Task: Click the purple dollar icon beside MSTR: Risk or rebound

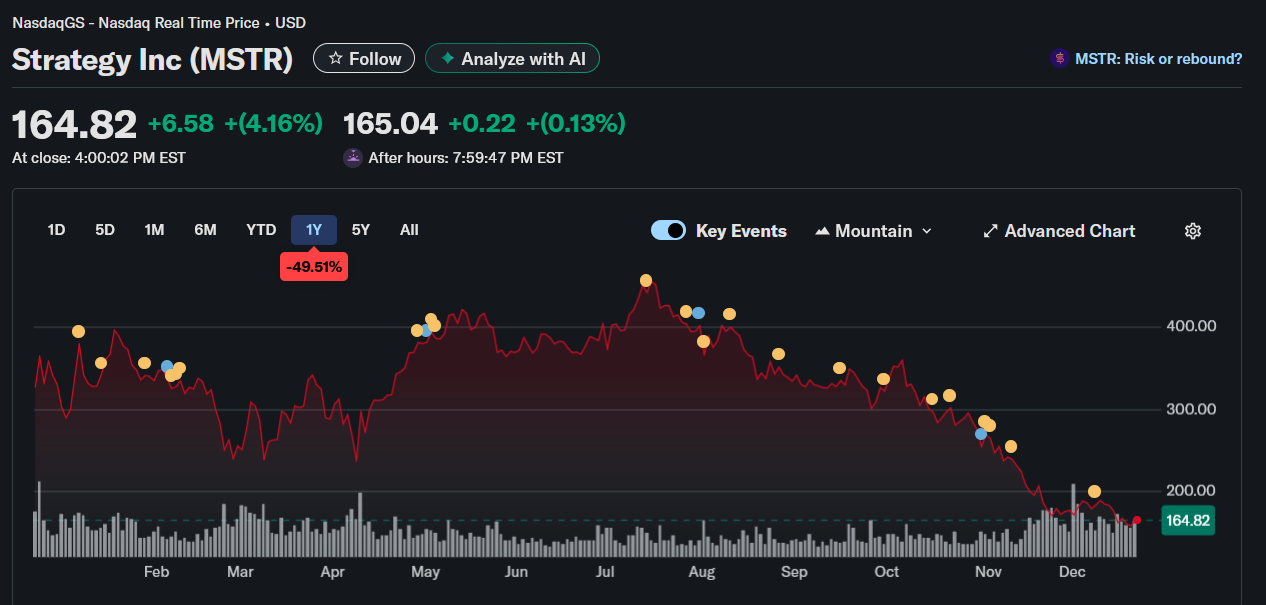Action: point(1059,59)
